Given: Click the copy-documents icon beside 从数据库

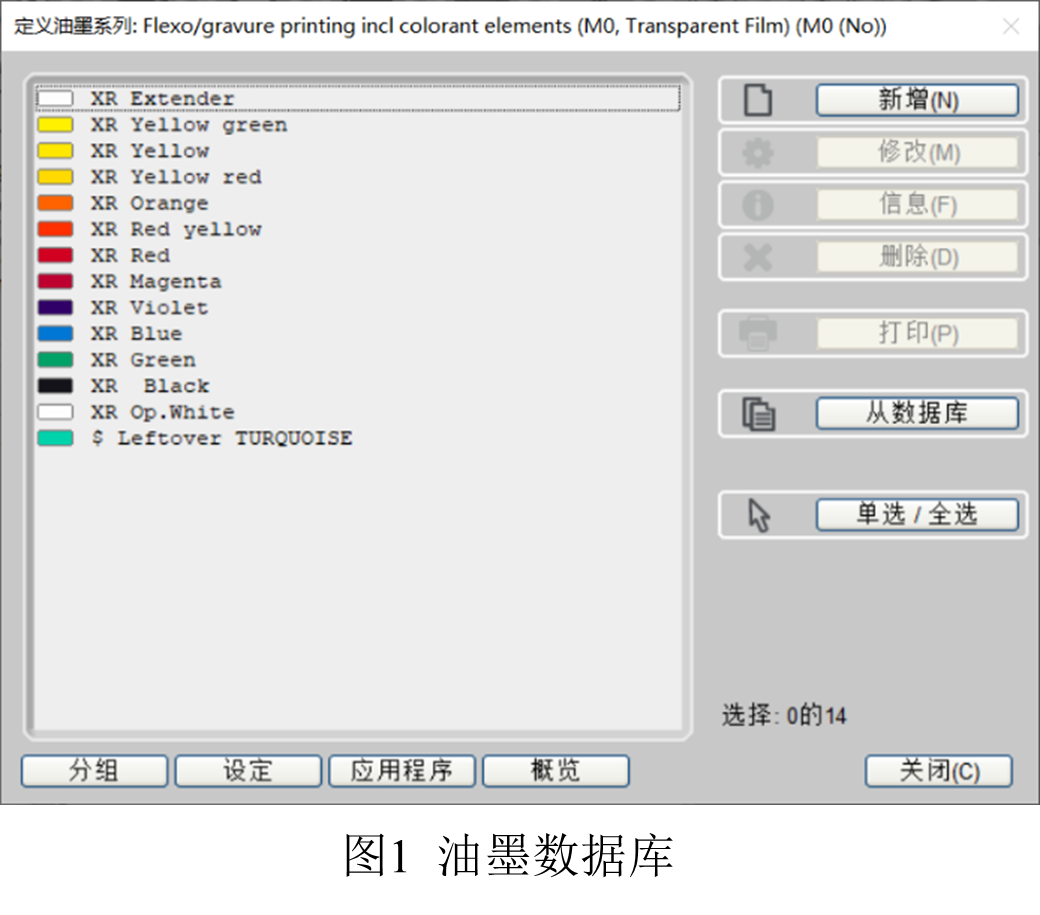Looking at the screenshot, I should pos(758,414).
